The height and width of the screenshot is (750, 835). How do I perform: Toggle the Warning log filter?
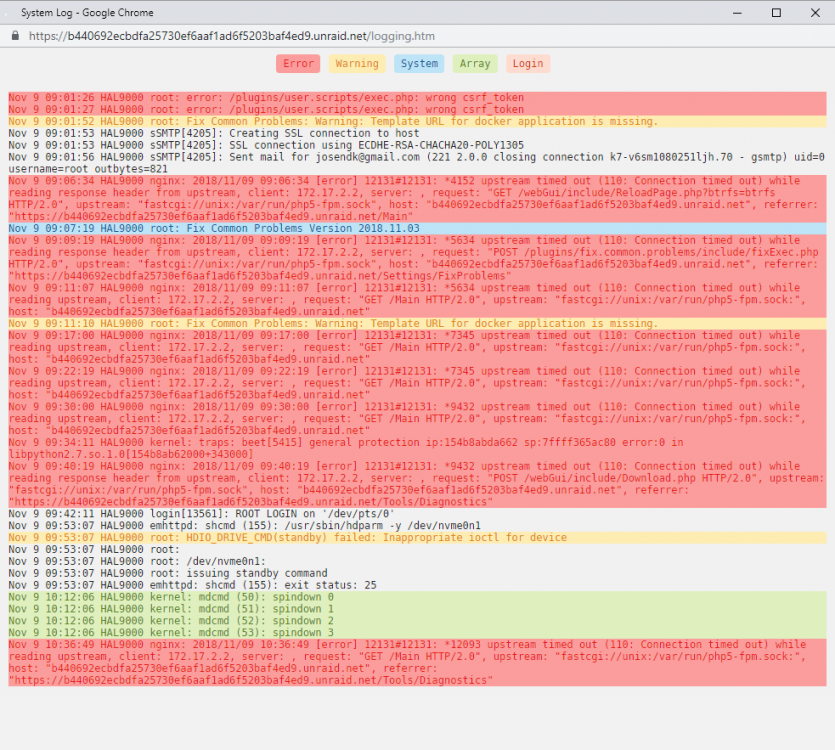pyautogui.click(x=357, y=63)
